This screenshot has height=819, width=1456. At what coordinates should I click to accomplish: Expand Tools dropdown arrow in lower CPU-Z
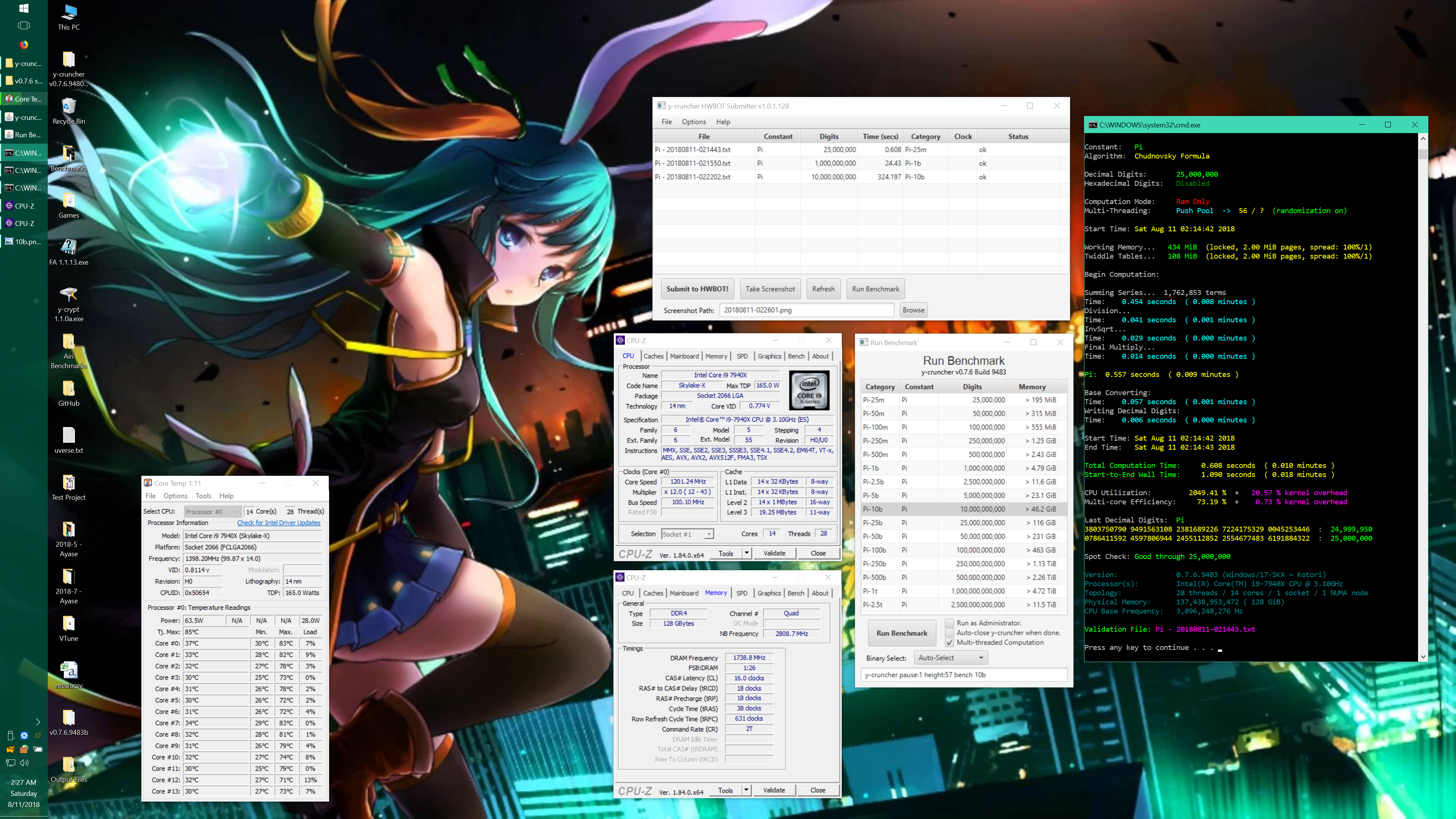click(746, 790)
